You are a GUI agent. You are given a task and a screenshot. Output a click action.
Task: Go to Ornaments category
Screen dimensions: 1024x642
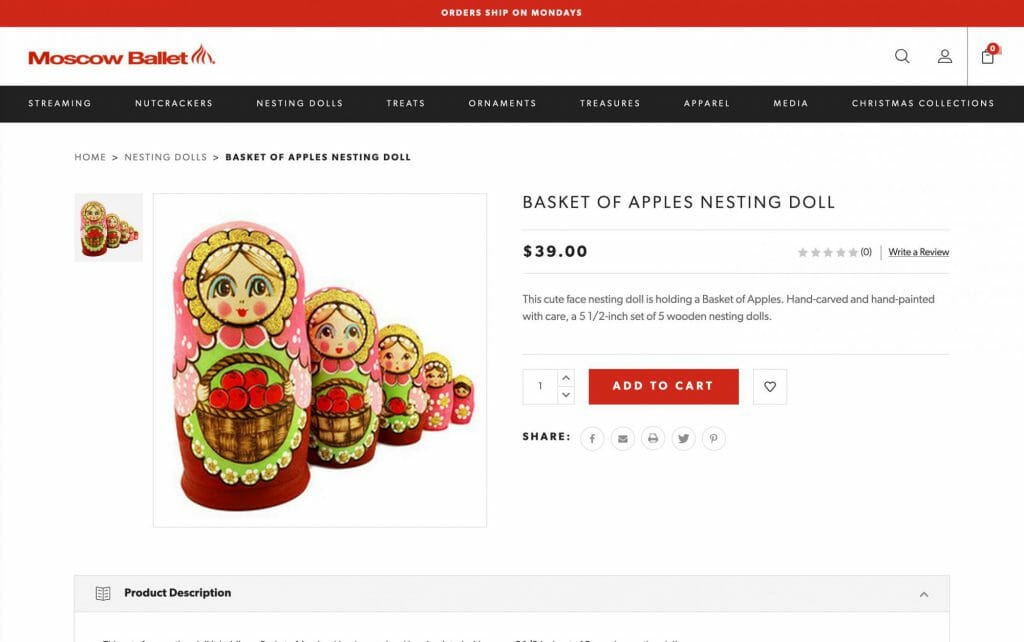[502, 103]
